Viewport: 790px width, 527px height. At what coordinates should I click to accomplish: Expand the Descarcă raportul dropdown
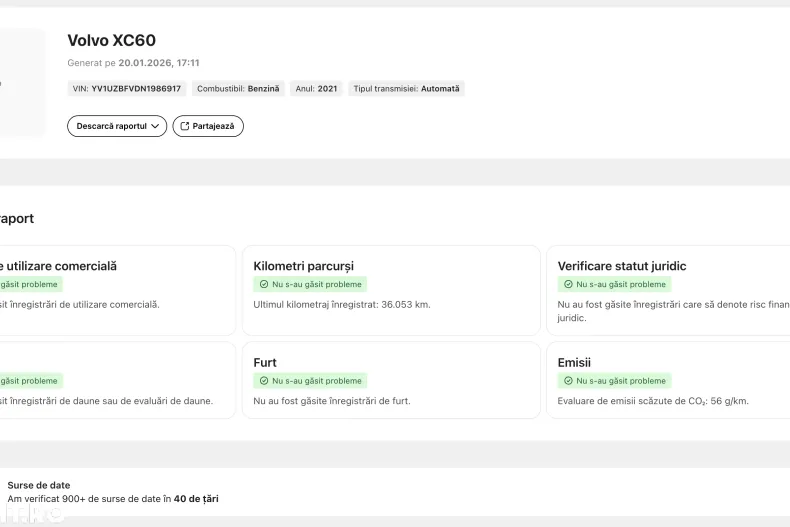116,126
